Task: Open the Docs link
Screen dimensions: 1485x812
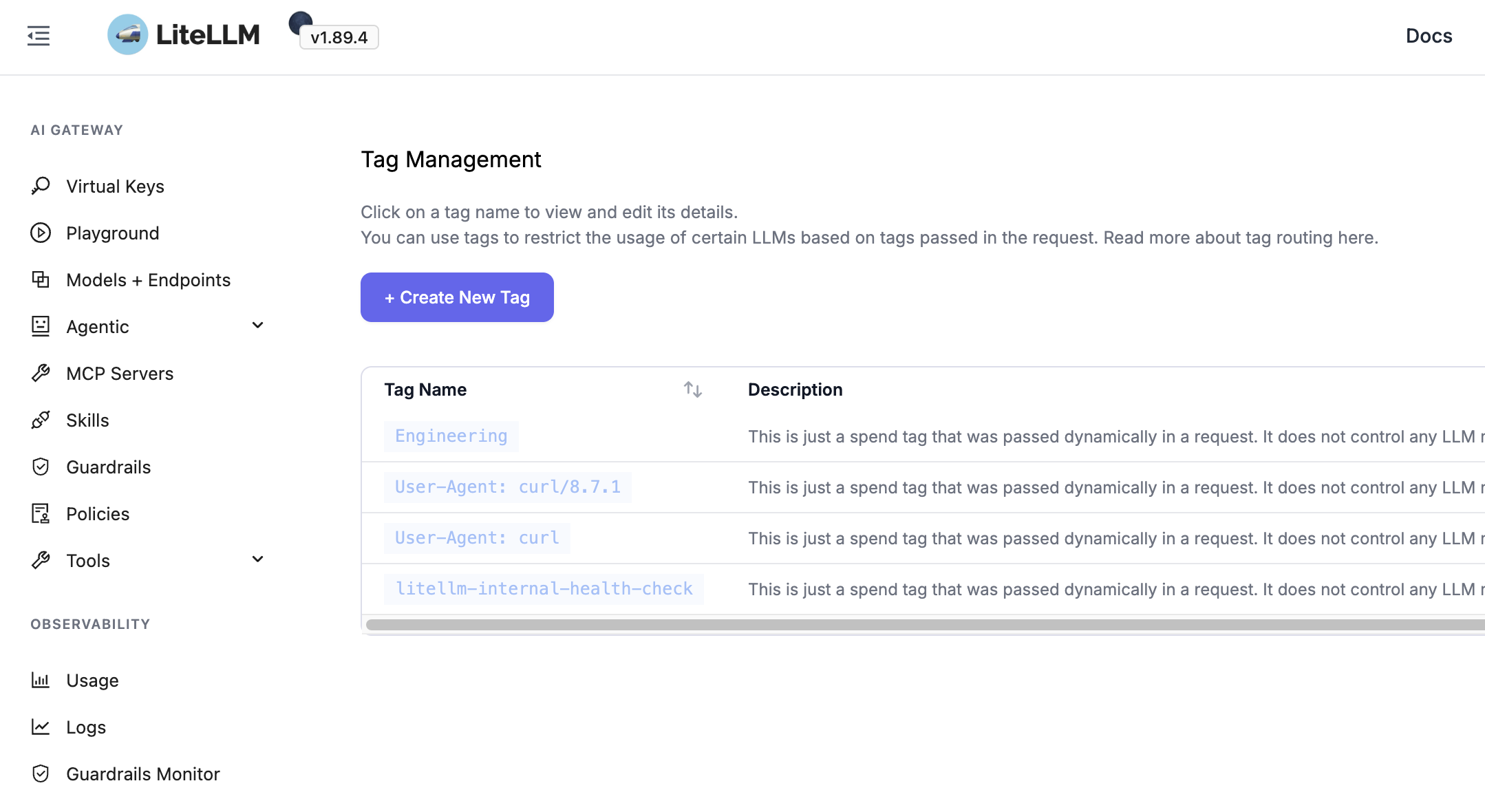Action: tap(1429, 36)
